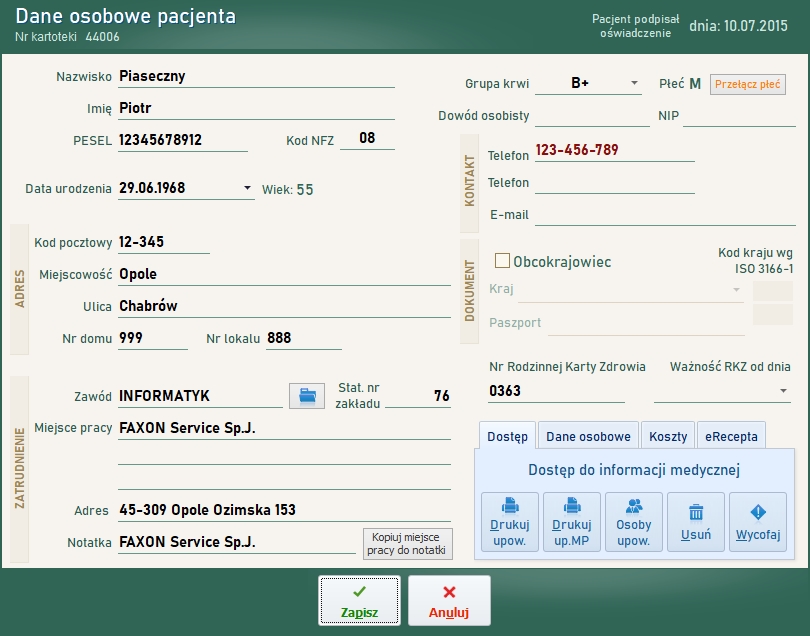Save the form with Zapisz
The width and height of the screenshot is (810, 636).
click(359, 600)
